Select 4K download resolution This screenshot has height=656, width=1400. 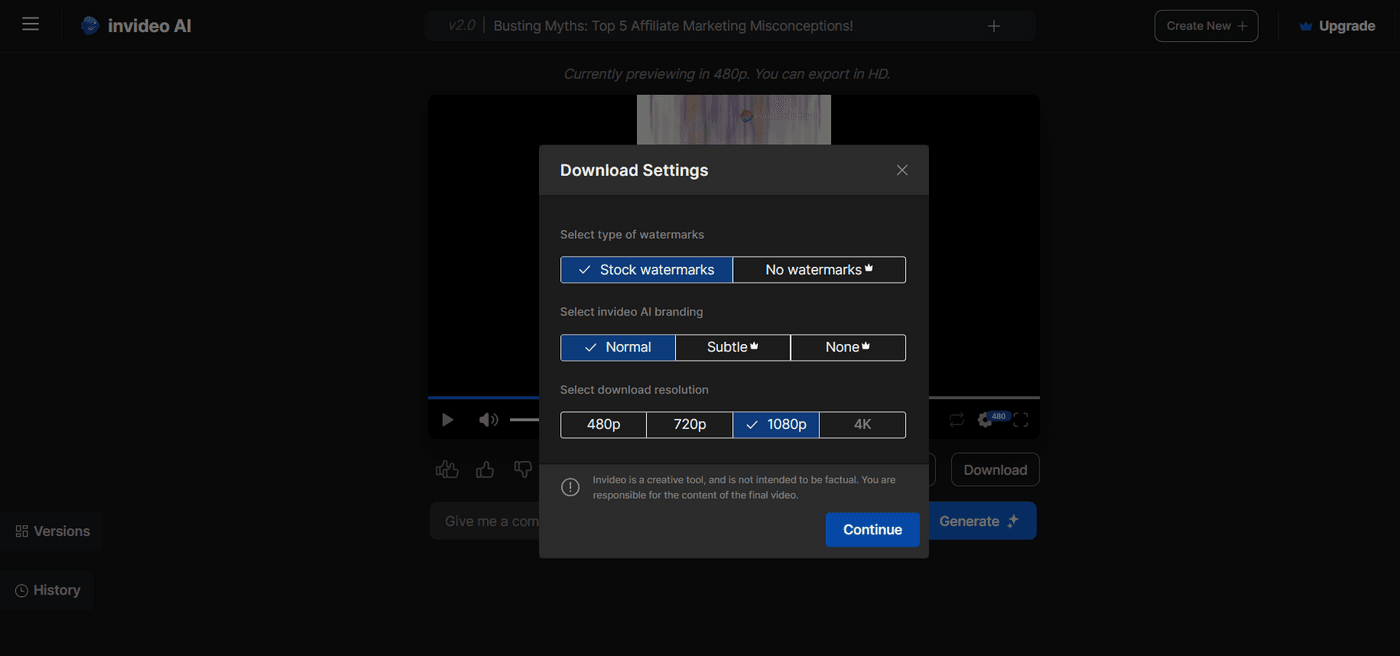coord(862,424)
